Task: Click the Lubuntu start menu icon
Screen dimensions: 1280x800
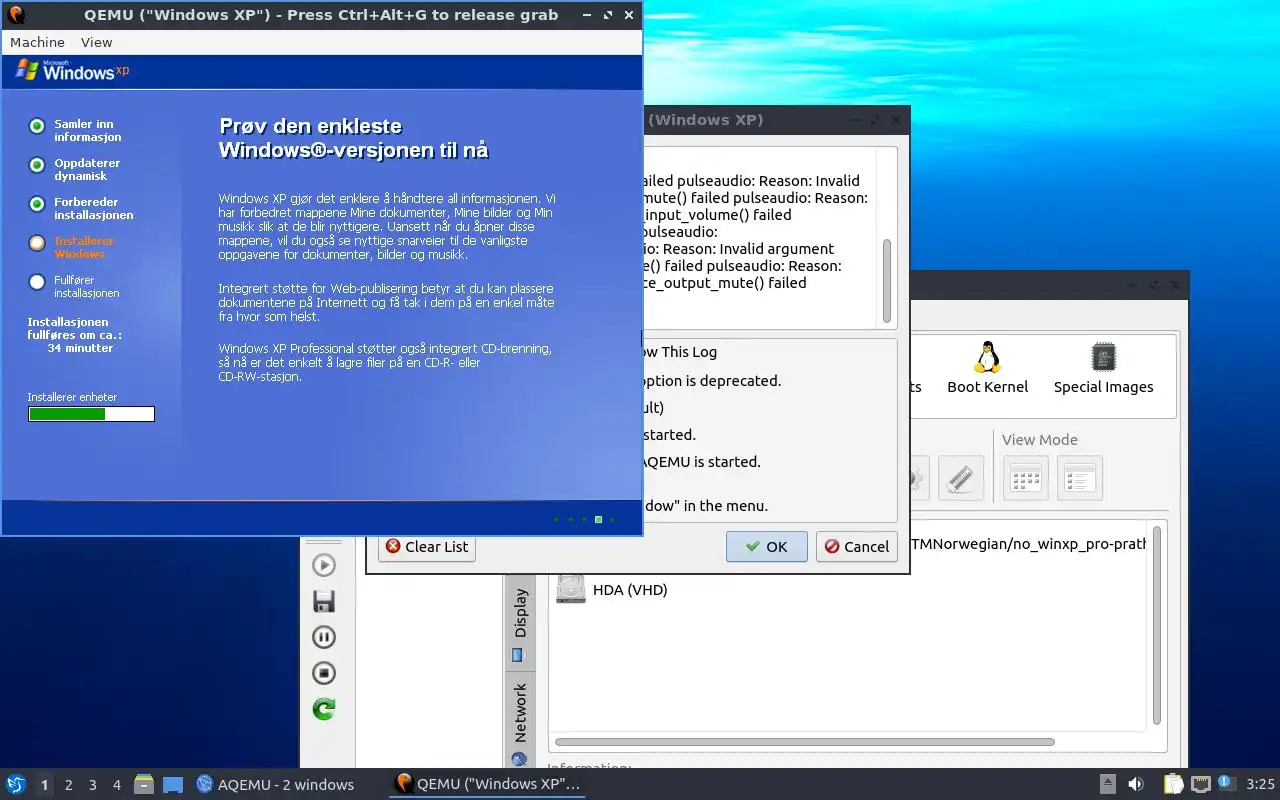Action: 15,784
